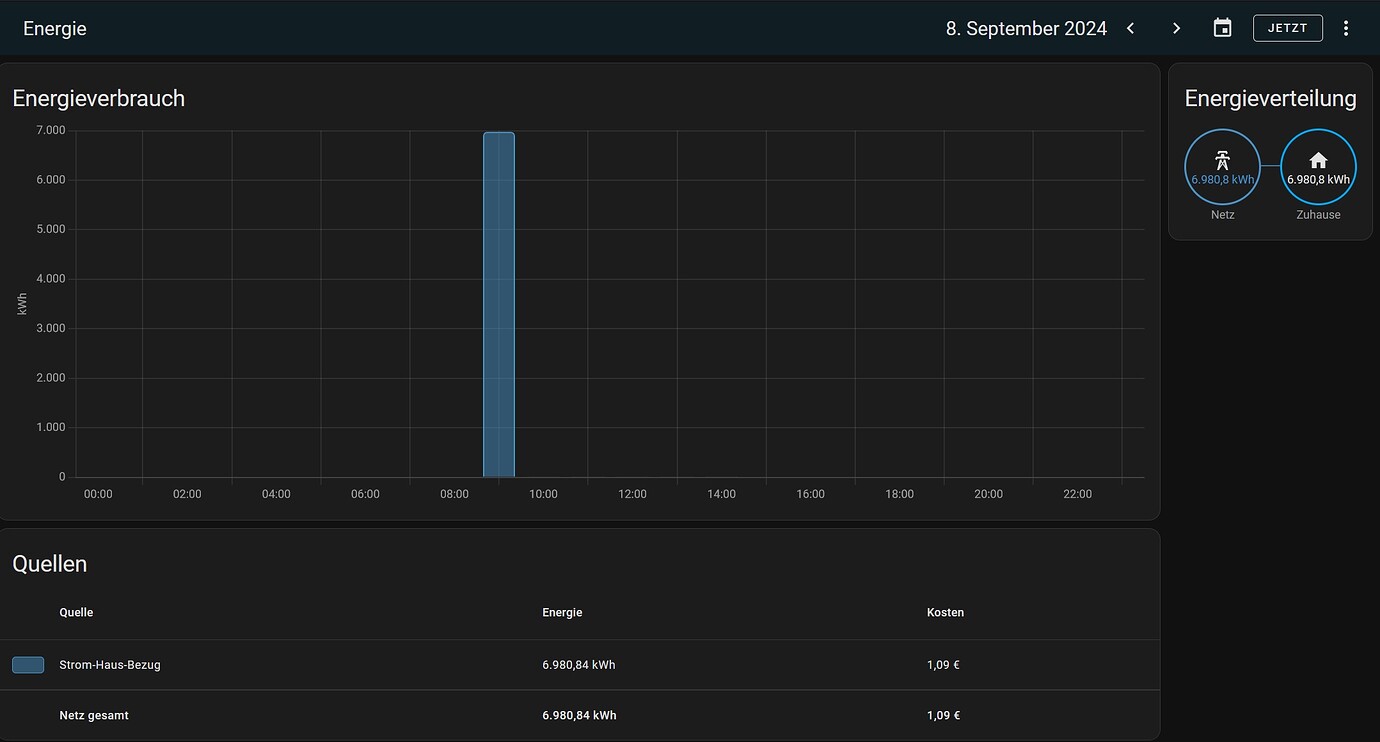
Task: Select the tall blue consumption bar in chart
Action: coord(499,304)
